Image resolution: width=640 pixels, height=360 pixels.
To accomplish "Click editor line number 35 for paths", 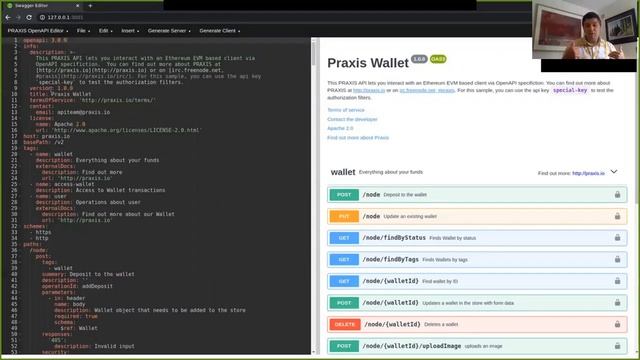I will [14, 244].
